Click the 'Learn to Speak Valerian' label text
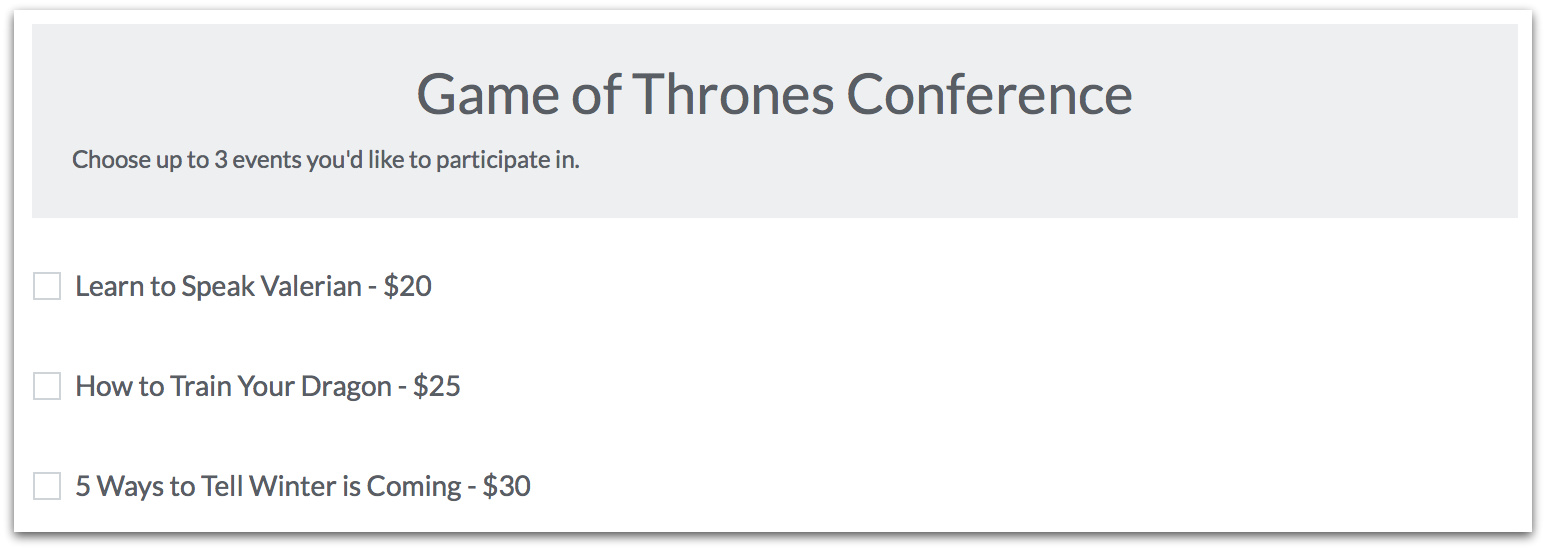The height and width of the screenshot is (550, 1546). click(218, 286)
